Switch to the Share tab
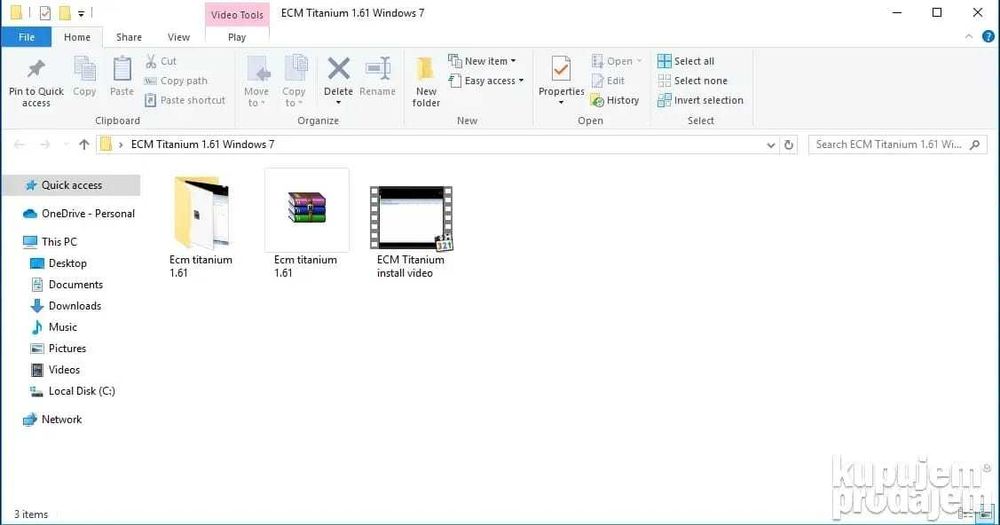 [x=129, y=37]
